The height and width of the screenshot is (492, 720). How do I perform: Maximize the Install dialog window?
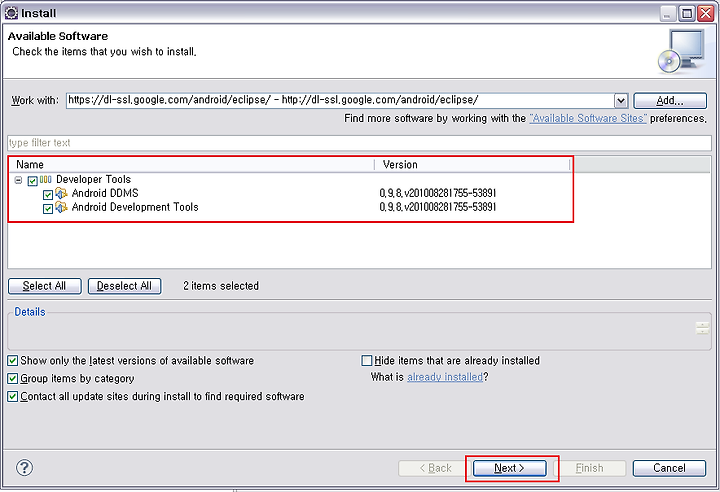[x=686, y=13]
